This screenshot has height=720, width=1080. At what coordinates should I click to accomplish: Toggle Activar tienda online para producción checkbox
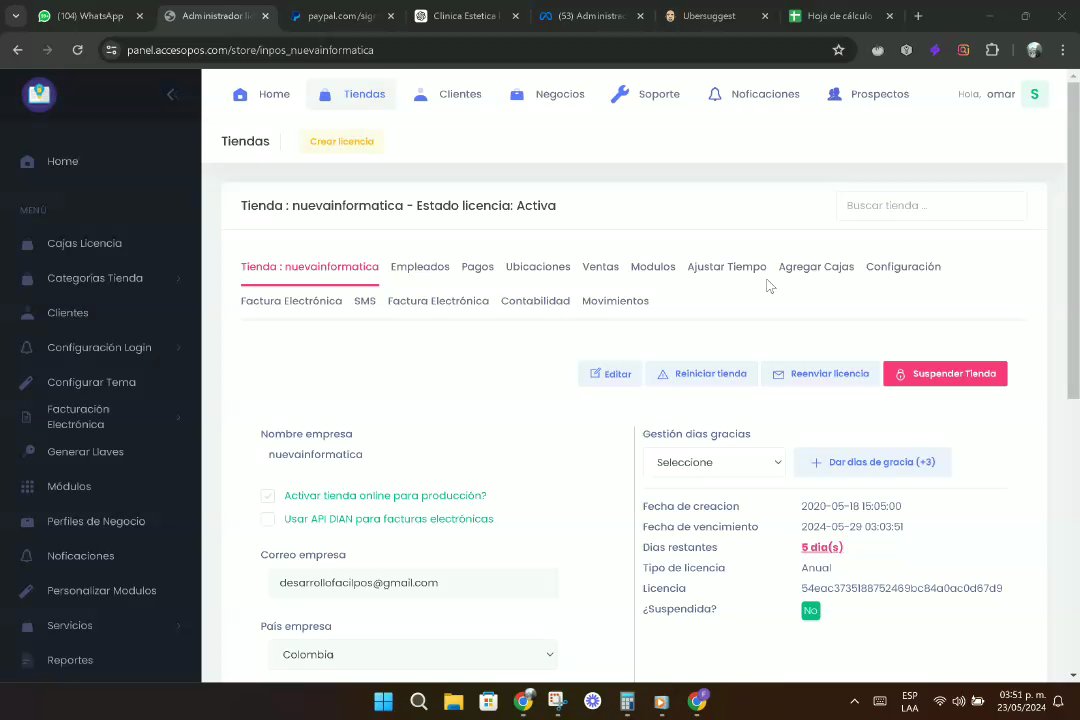[x=268, y=496]
